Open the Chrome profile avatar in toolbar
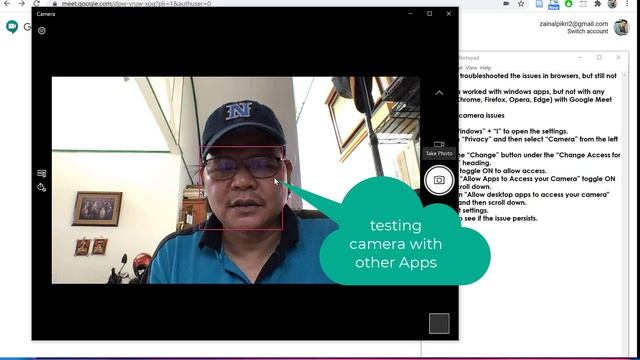This screenshot has height=360, width=640. coord(612,4)
